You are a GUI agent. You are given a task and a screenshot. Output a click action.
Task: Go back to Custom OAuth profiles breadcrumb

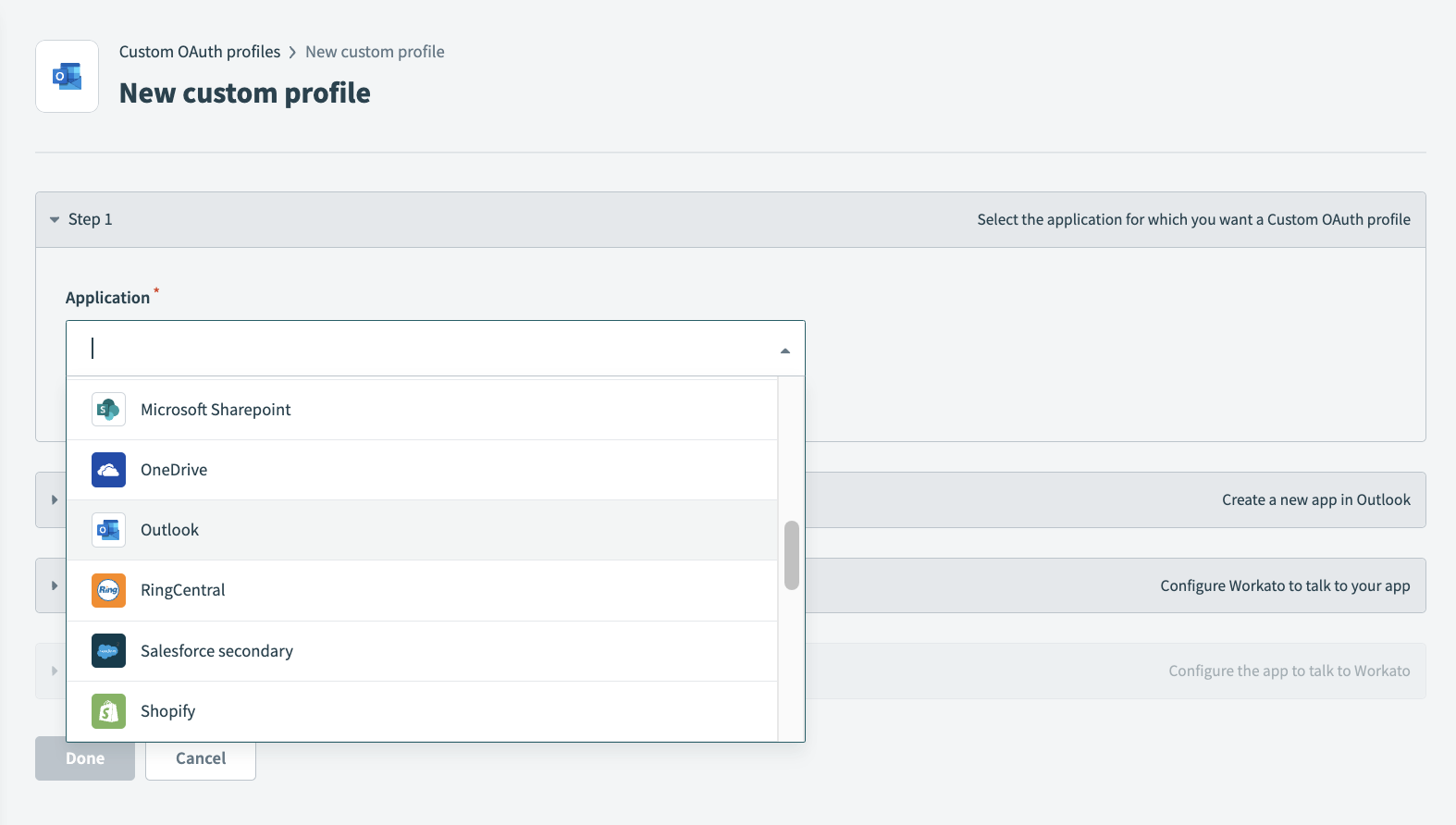[x=200, y=52]
